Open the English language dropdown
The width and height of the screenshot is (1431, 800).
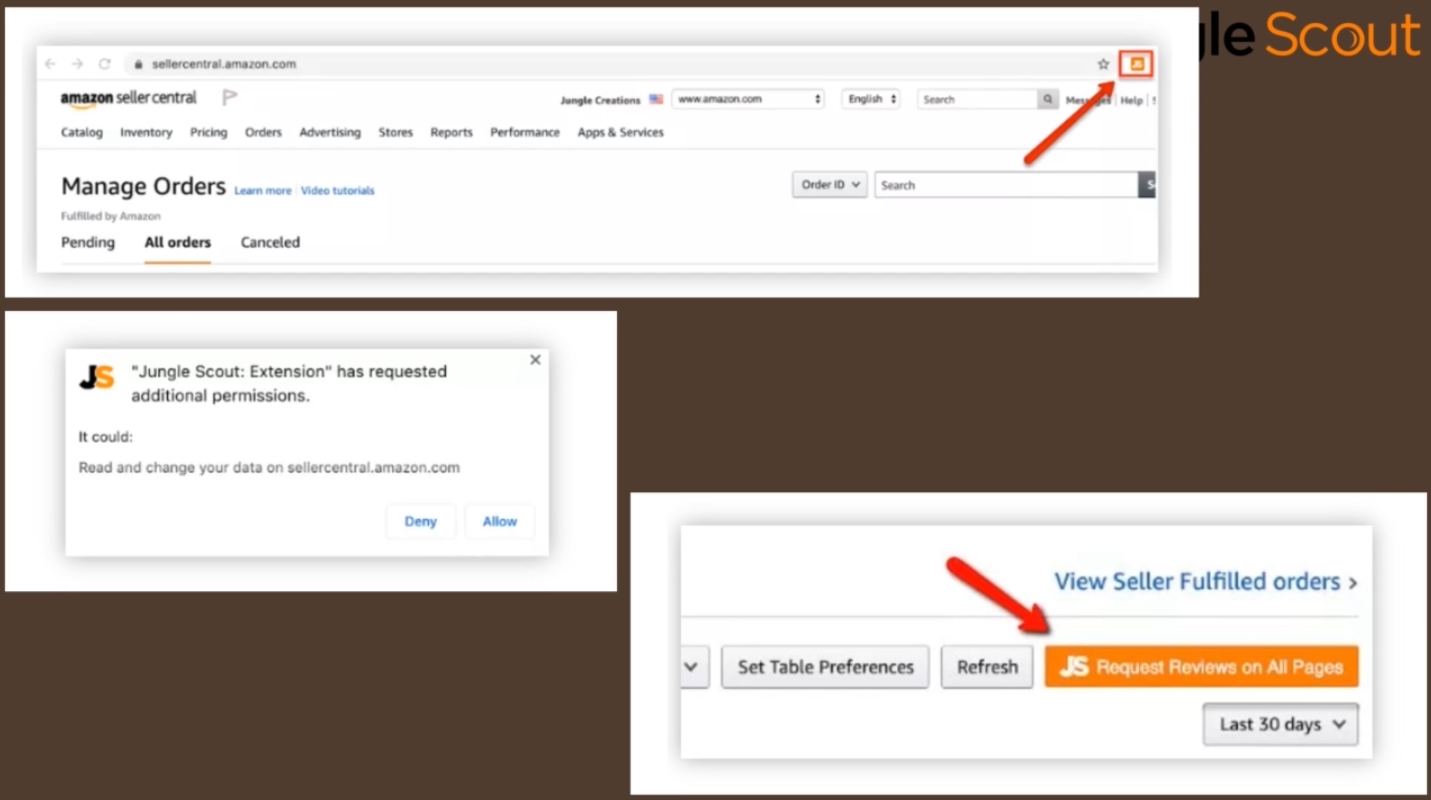(x=871, y=99)
